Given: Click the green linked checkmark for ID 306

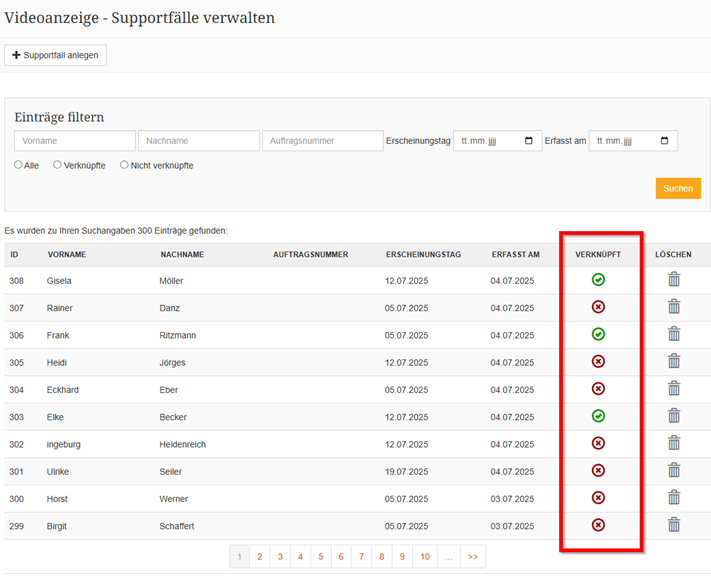Looking at the screenshot, I should pos(598,334).
